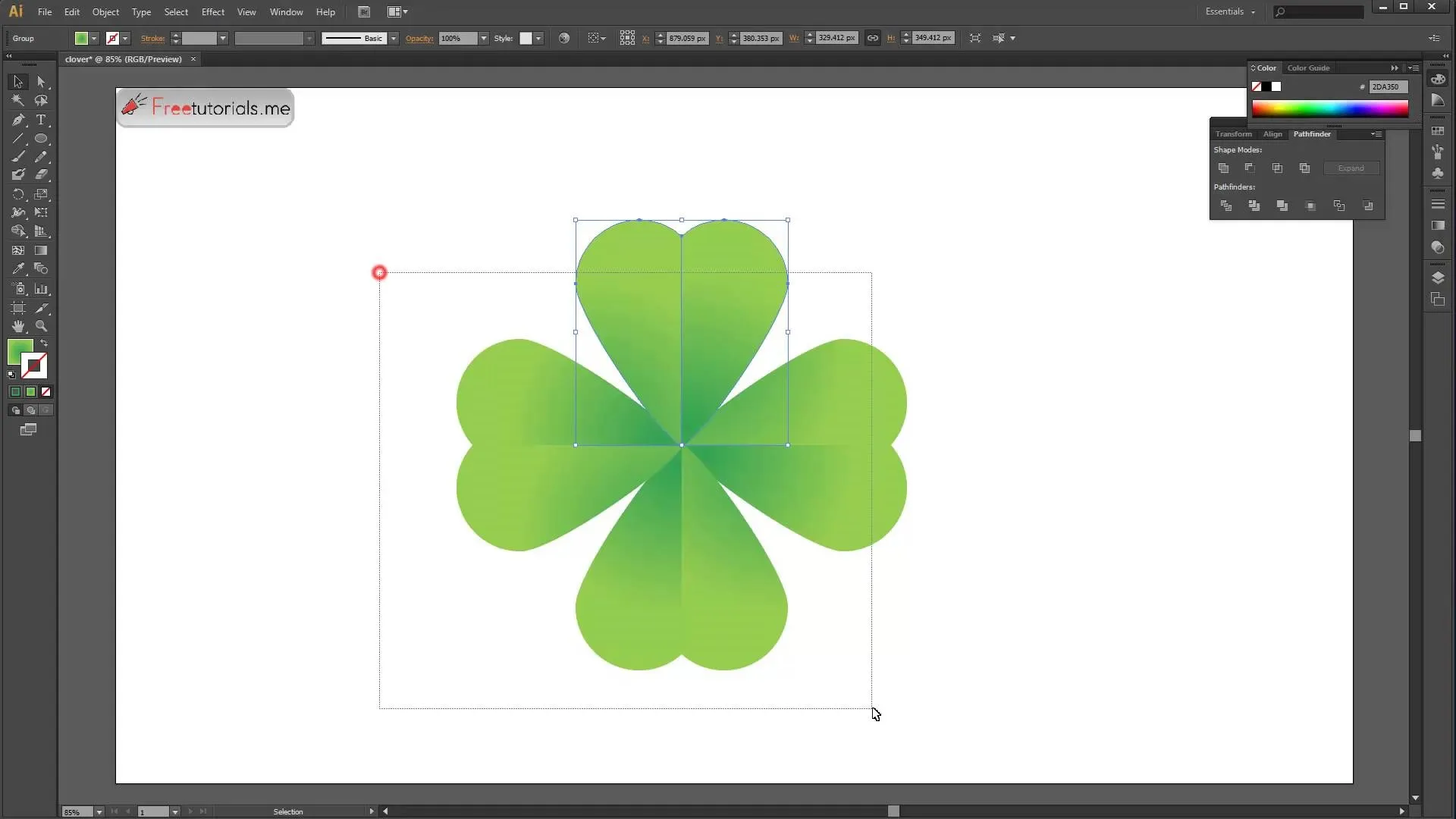Click the Minus Front shape mode icon
The image size is (1456, 819).
(1250, 168)
